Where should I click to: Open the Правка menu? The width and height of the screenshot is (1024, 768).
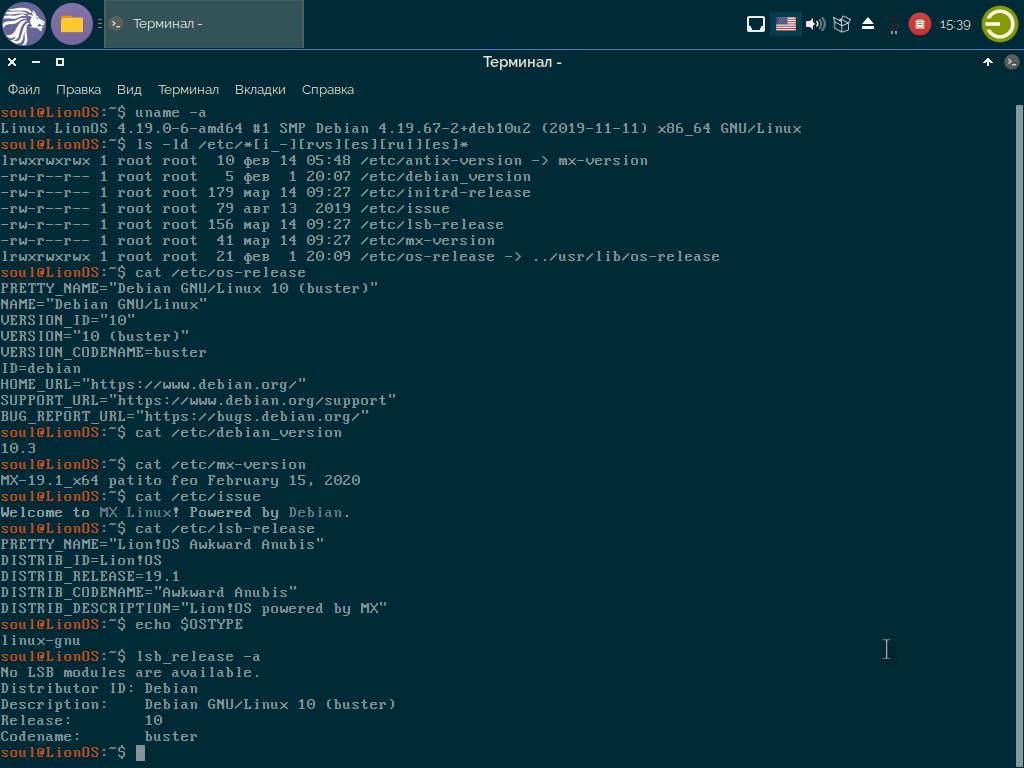(78, 89)
